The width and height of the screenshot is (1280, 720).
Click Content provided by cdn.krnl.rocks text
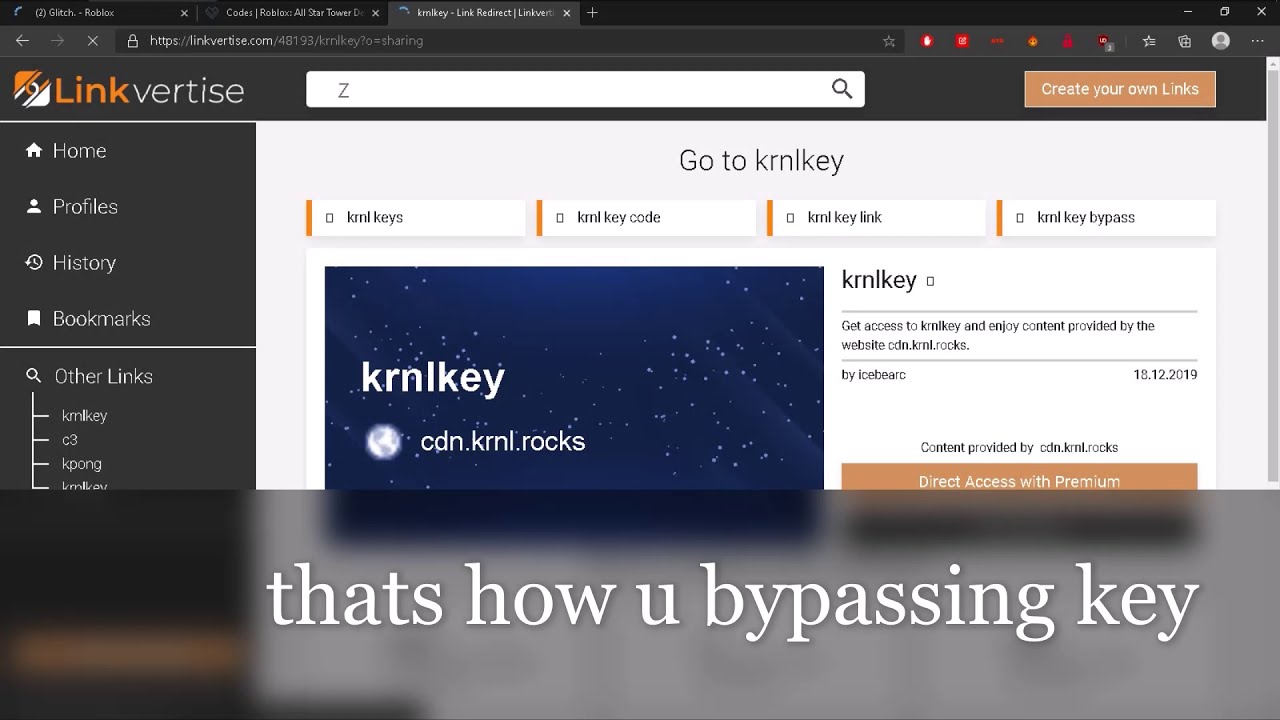pos(1019,447)
